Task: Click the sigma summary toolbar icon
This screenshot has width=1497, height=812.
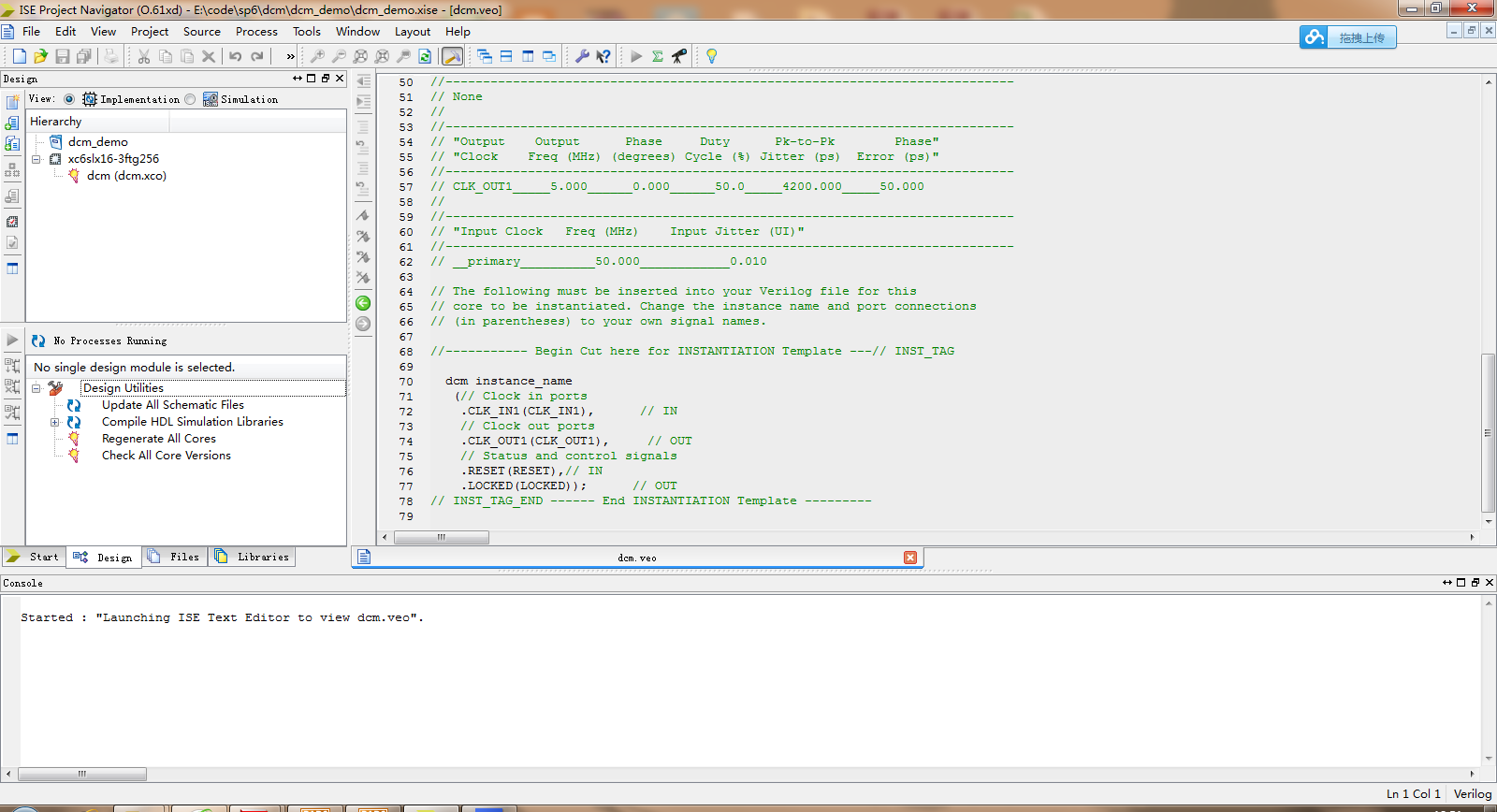Action: 658,56
